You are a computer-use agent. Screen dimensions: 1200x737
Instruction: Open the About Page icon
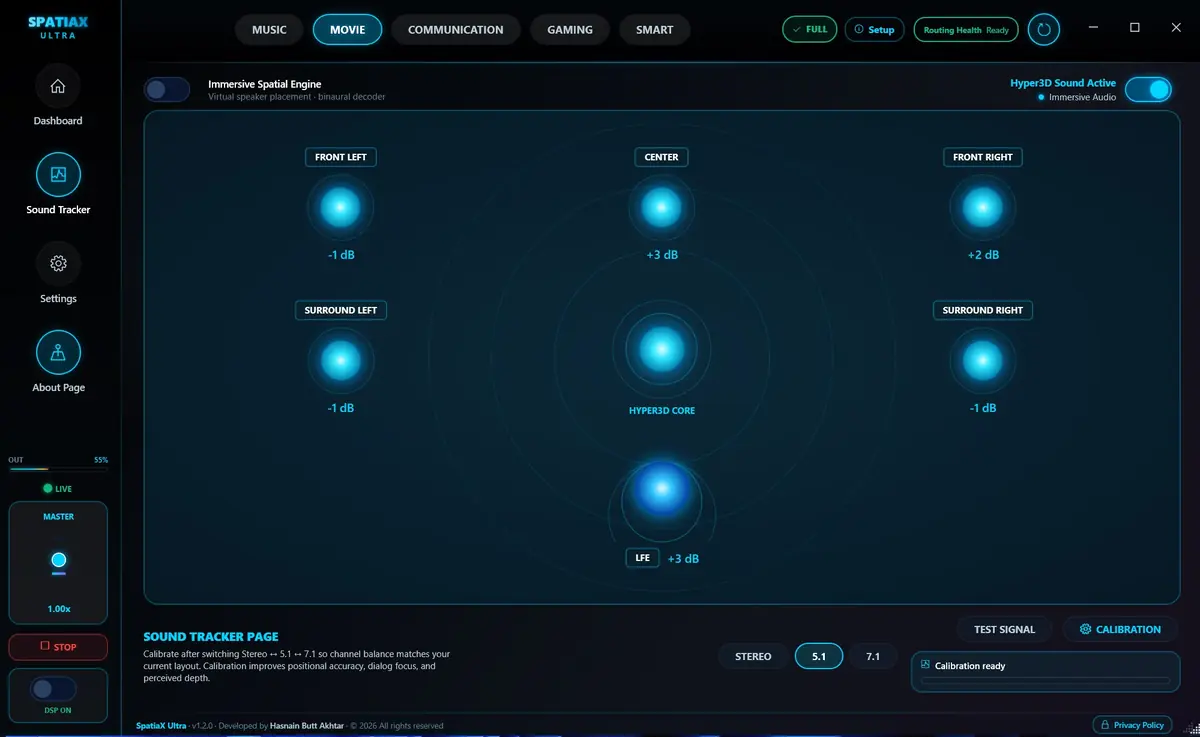coord(58,353)
